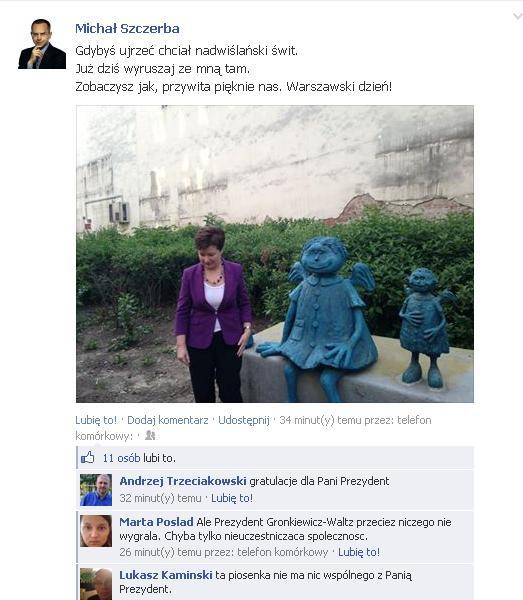Open Andrzej Trzeciakowski's profile name

pos(183,481)
